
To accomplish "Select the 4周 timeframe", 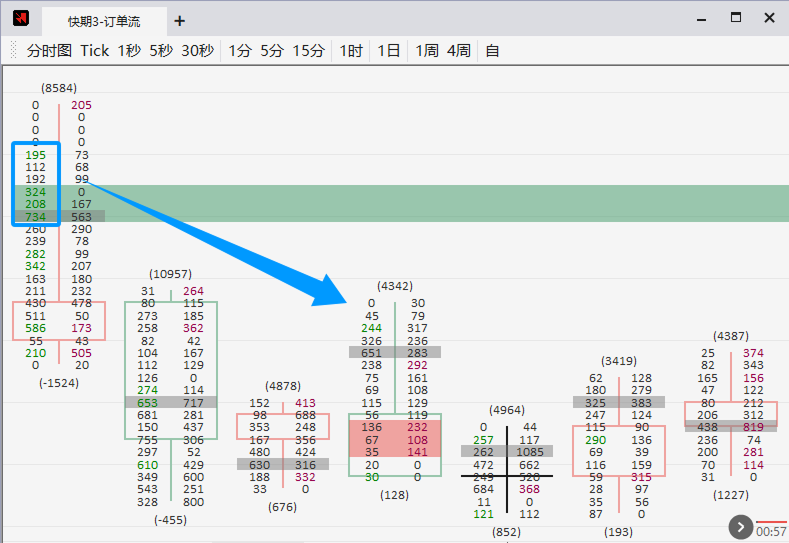I will pyautogui.click(x=459, y=50).
